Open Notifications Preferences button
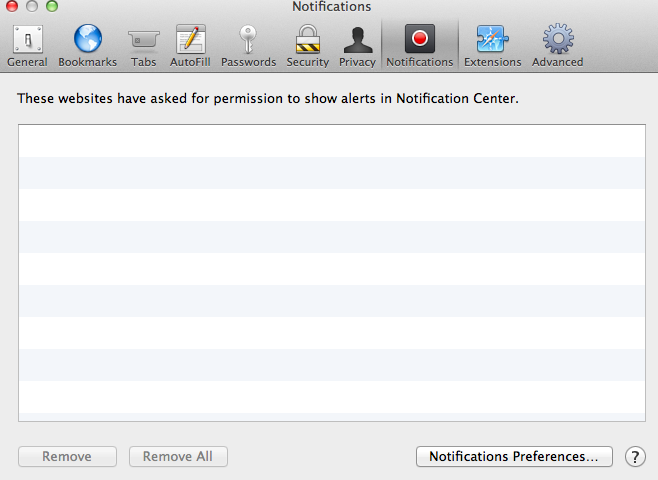This screenshot has width=658, height=480. 514,456
